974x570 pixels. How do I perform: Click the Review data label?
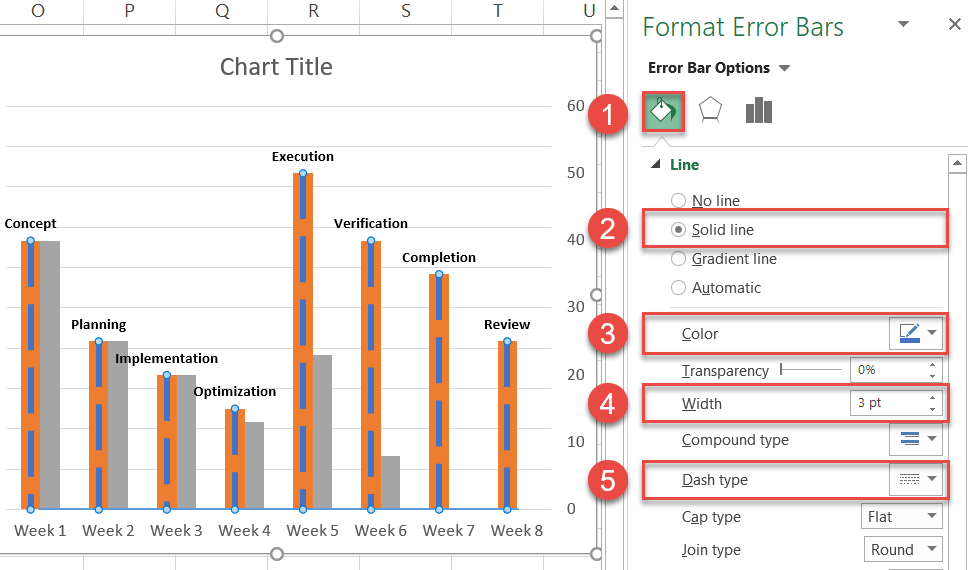507,325
